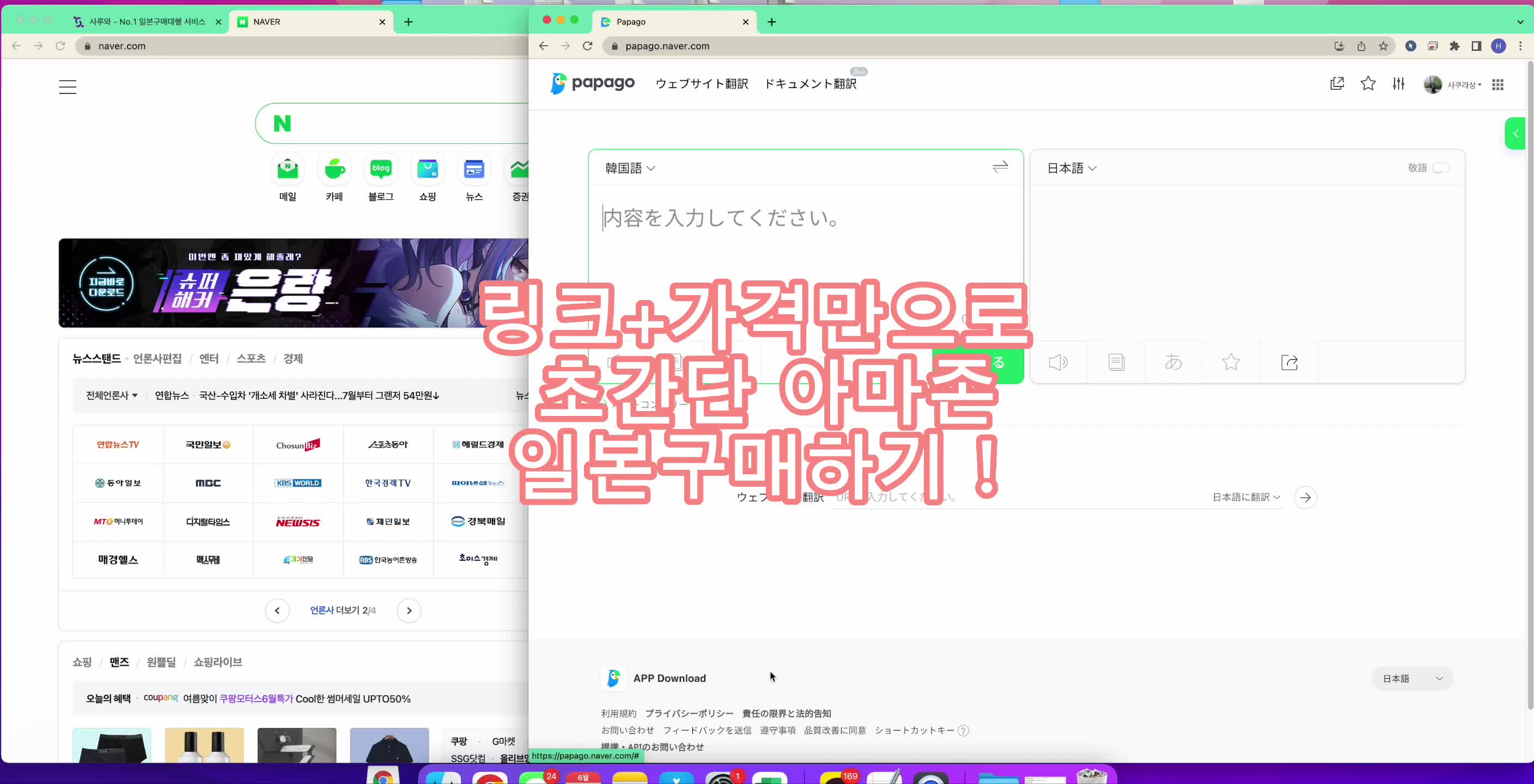
Task: Click the Naver search box
Action: point(392,123)
